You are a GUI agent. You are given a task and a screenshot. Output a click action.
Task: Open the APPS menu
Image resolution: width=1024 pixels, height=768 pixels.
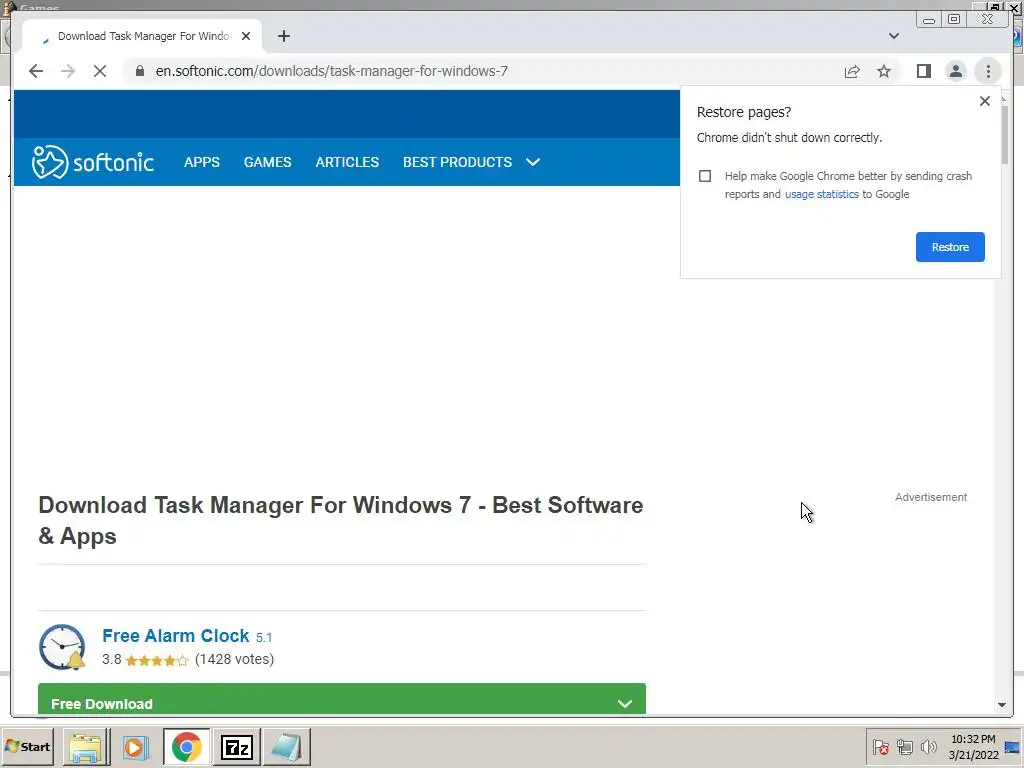tap(202, 162)
